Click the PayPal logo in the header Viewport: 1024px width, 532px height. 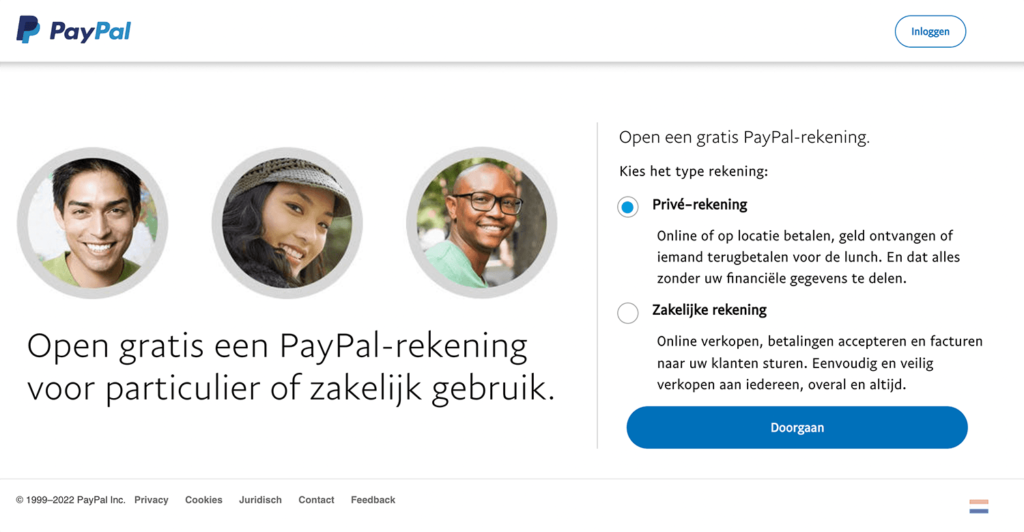click(x=73, y=31)
